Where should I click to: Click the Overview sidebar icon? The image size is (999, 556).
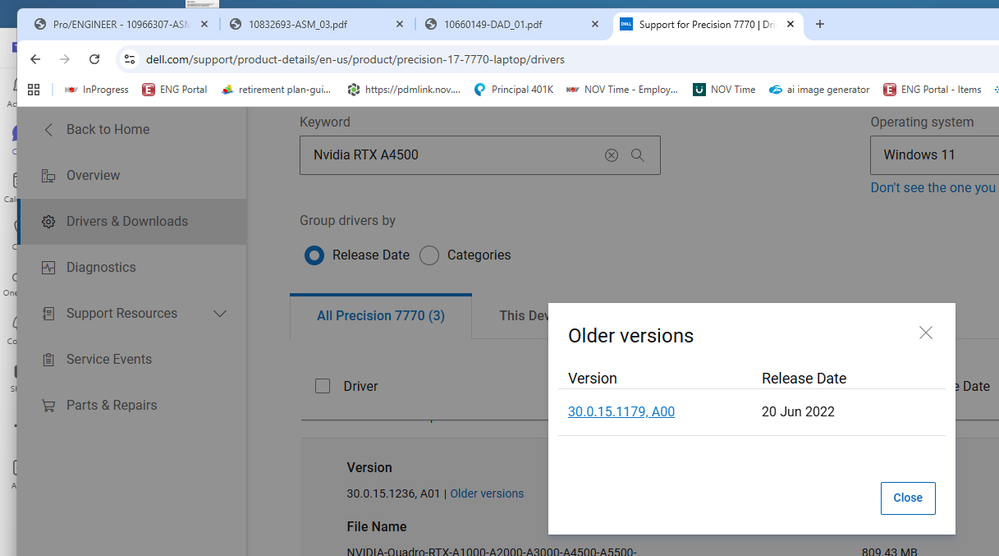pos(48,176)
